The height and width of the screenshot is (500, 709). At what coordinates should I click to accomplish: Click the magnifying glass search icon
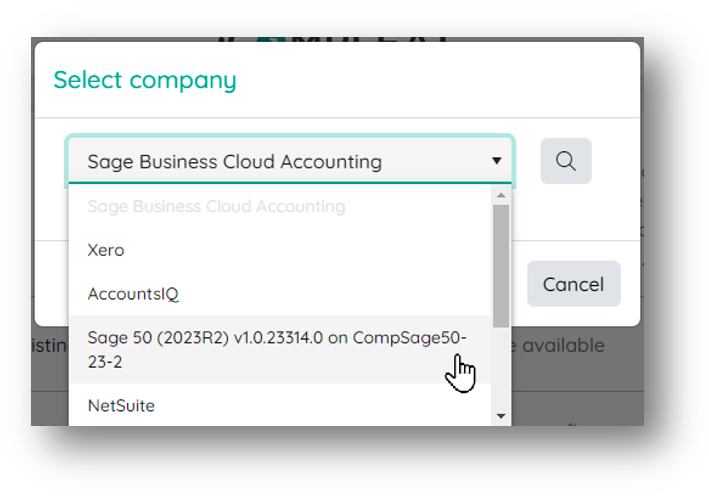click(x=566, y=161)
